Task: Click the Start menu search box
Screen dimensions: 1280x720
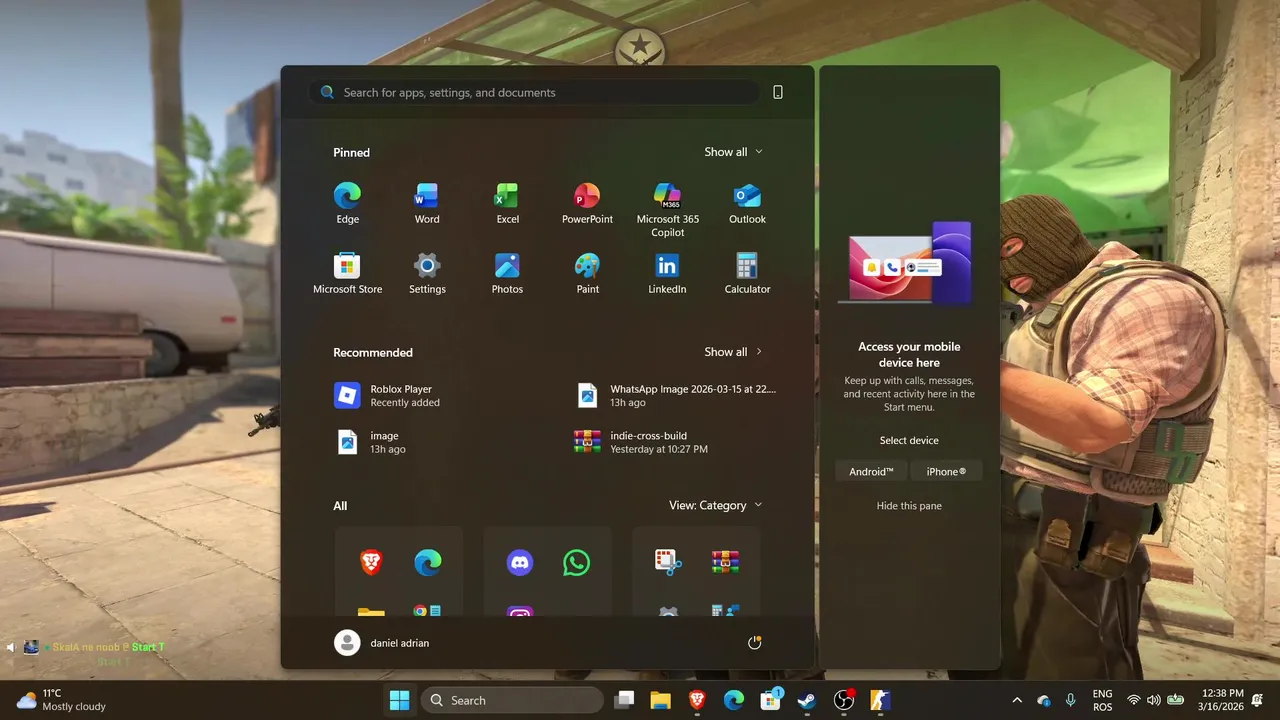Action: pyautogui.click(x=534, y=92)
